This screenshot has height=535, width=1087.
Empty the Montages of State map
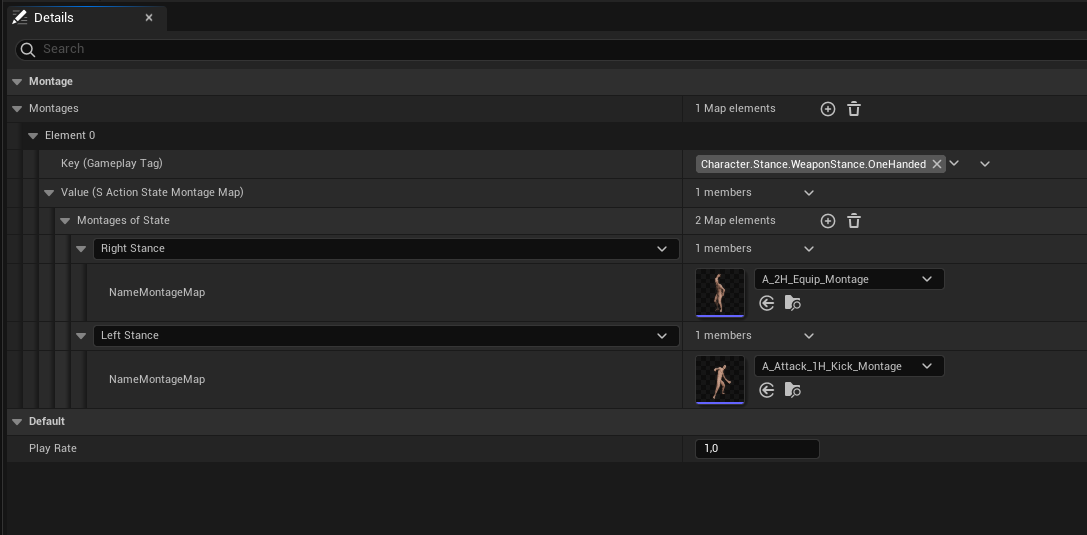coord(854,221)
